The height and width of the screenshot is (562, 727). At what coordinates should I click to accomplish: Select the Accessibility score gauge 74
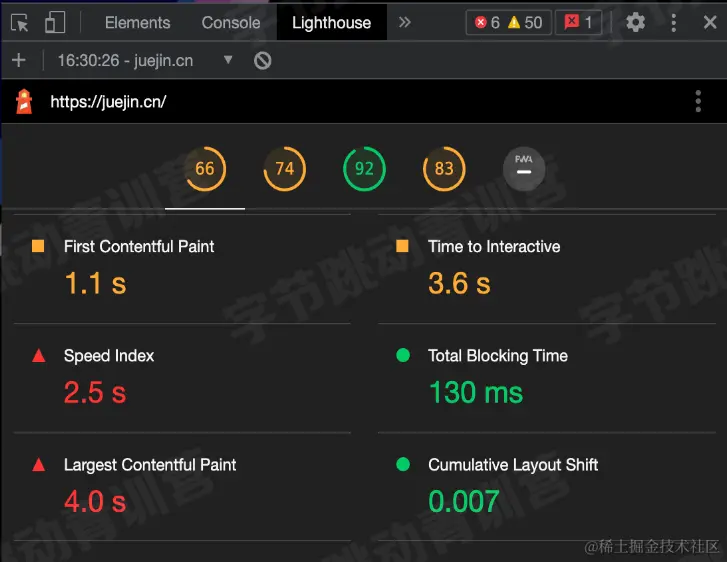point(285,169)
